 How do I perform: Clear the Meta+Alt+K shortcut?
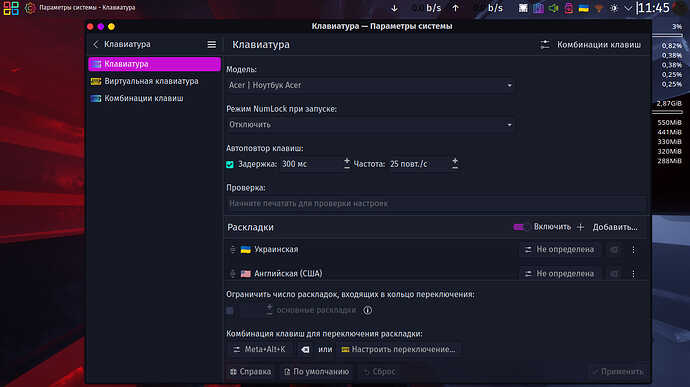click(305, 350)
